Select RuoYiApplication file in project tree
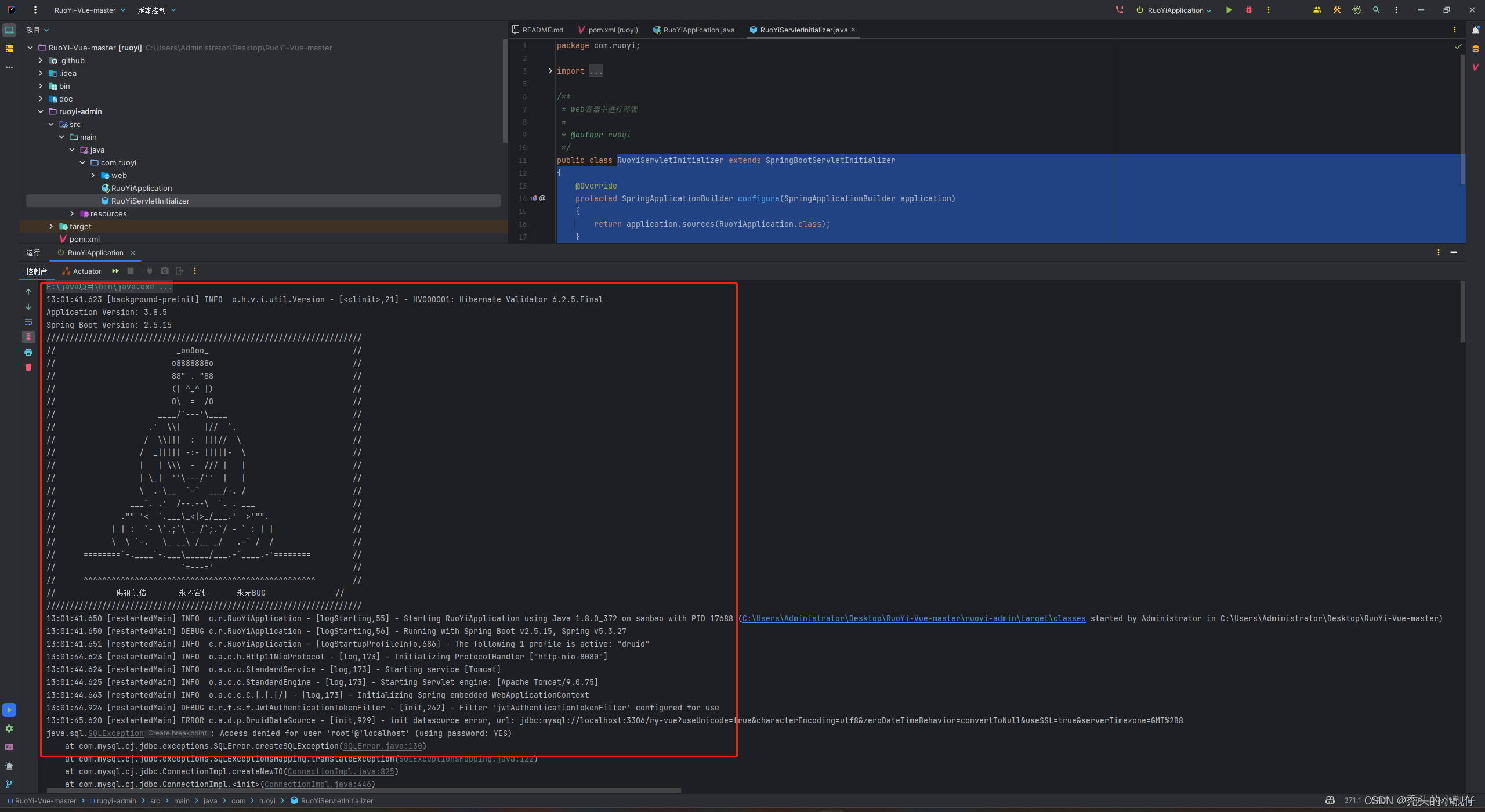The width and height of the screenshot is (1485, 812). [141, 188]
